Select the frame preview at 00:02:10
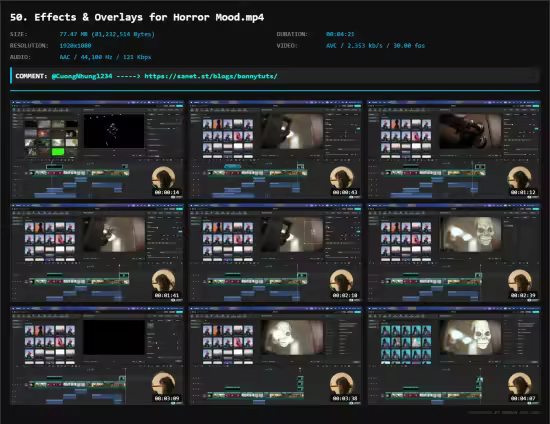 (x=276, y=253)
